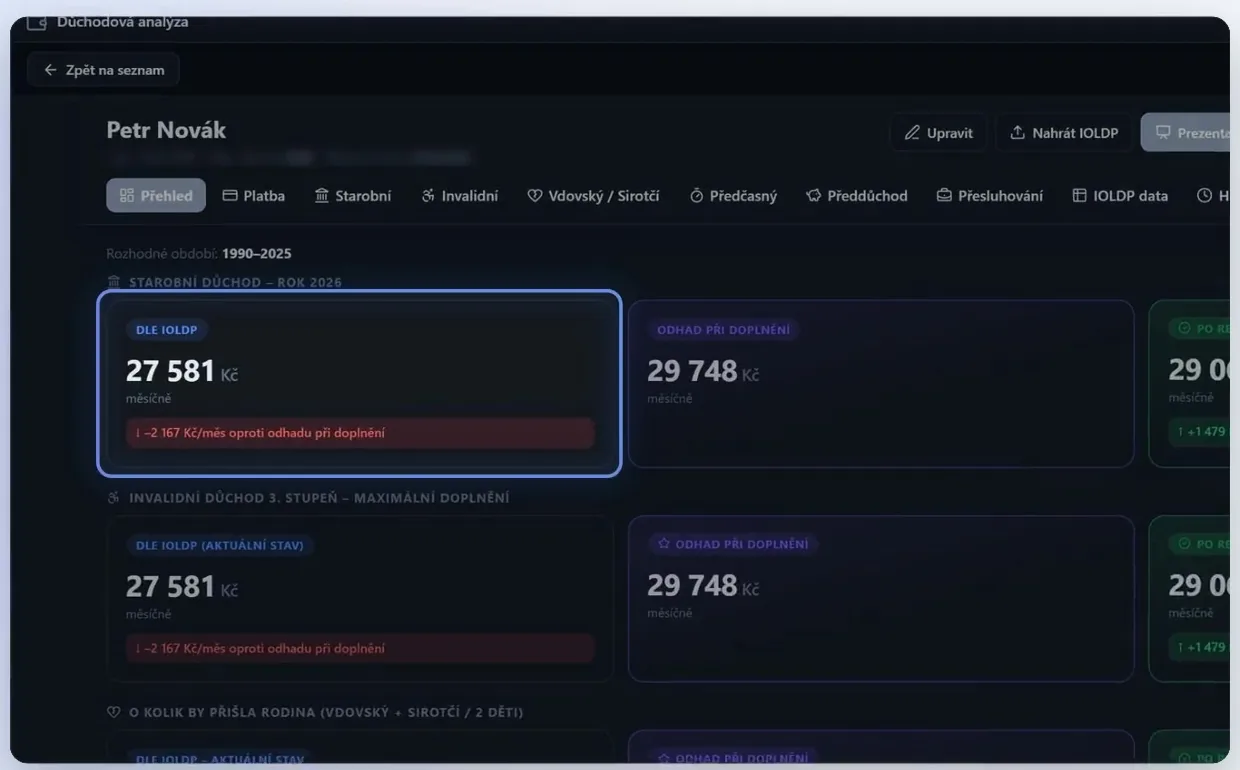Go to the Předdůchod tab
Screen dimensions: 1240x770
857,196
